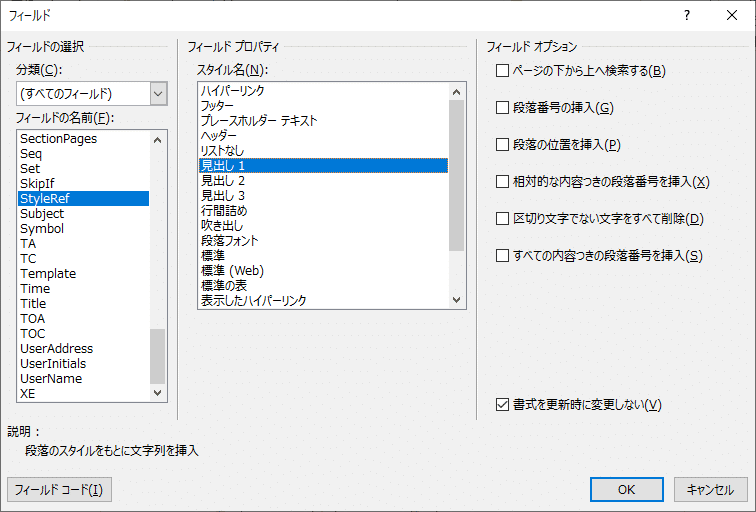The height and width of the screenshot is (512, 756).
Task: Close the フィールド dialog
Action: tap(732, 16)
